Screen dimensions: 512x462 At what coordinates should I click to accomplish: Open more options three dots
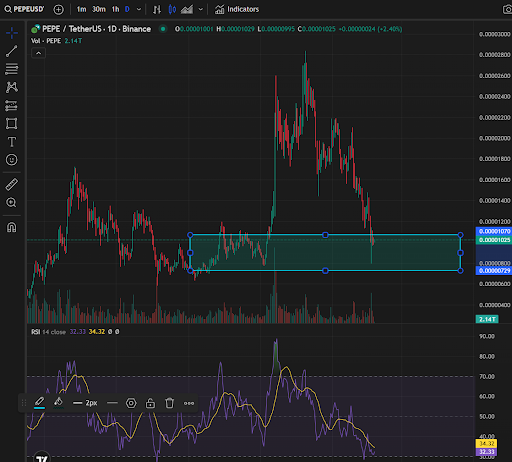189,403
